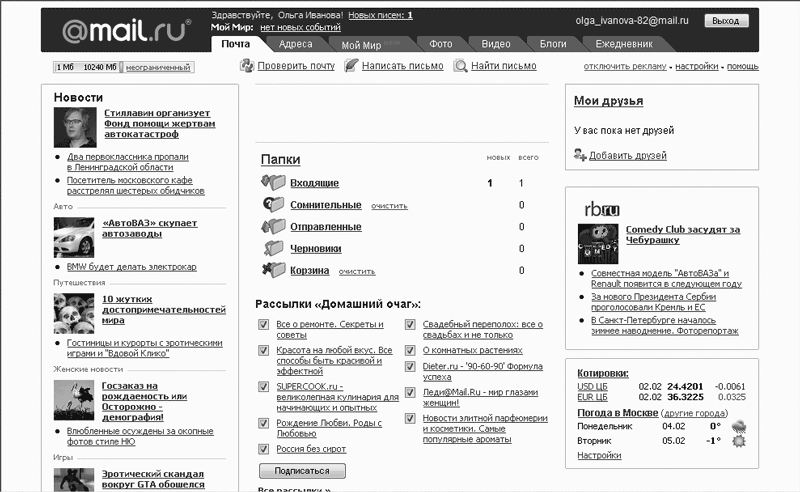Switch to the Адреса tab
Screen dimensions: 800x492
coord(295,44)
